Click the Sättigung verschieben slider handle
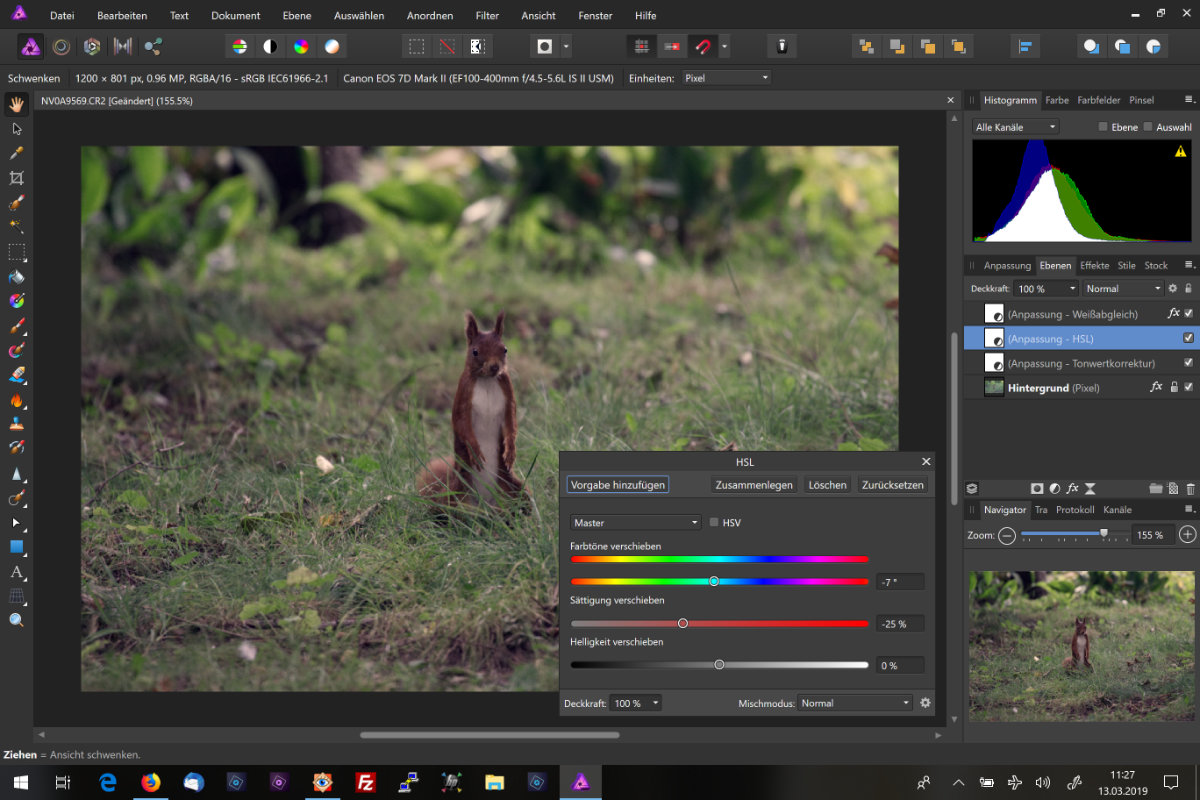 [x=683, y=623]
